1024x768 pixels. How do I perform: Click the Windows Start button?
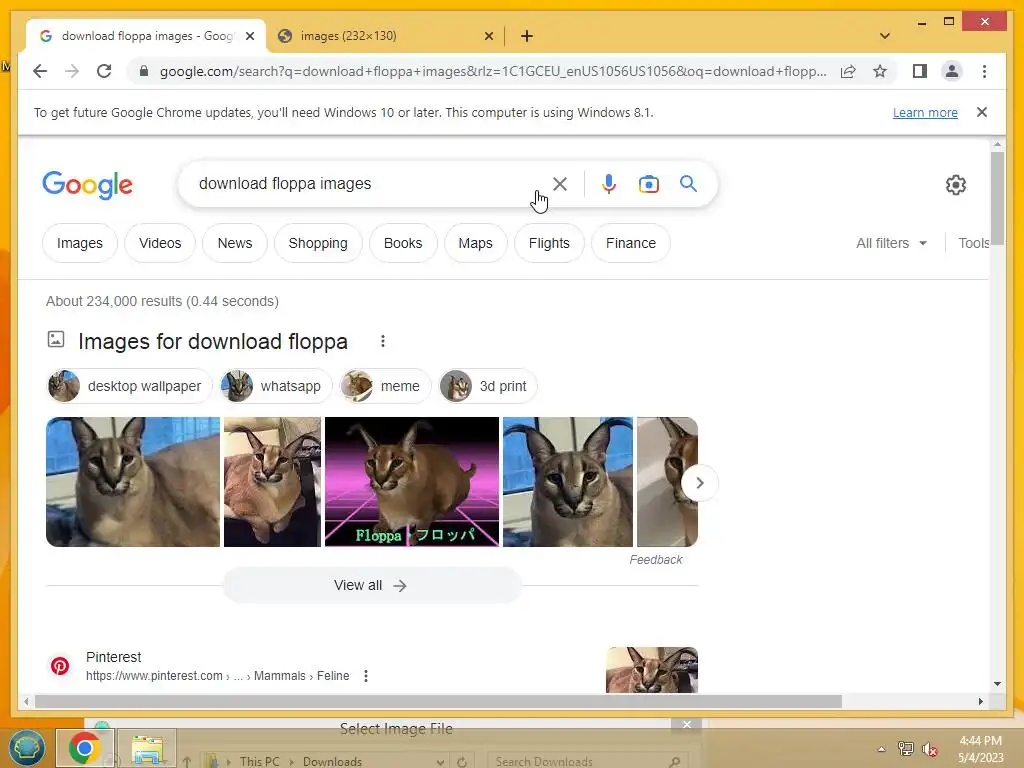coord(26,748)
